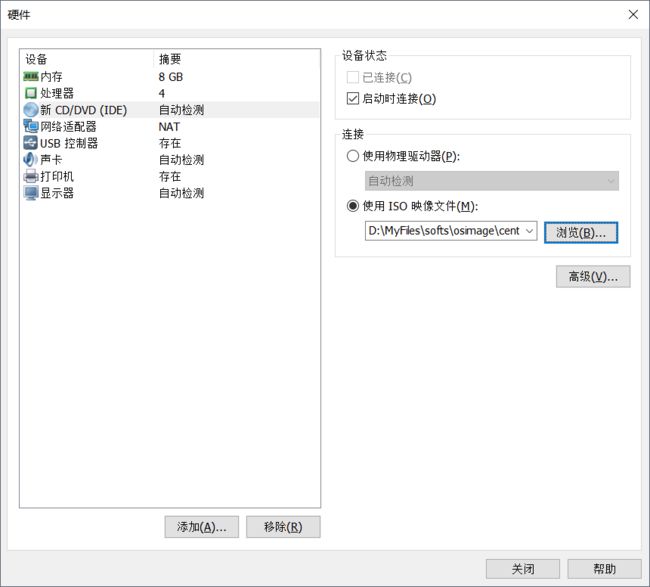Click 自动检测 summary in display row
Viewport: 650px width, 587px height.
click(182, 193)
